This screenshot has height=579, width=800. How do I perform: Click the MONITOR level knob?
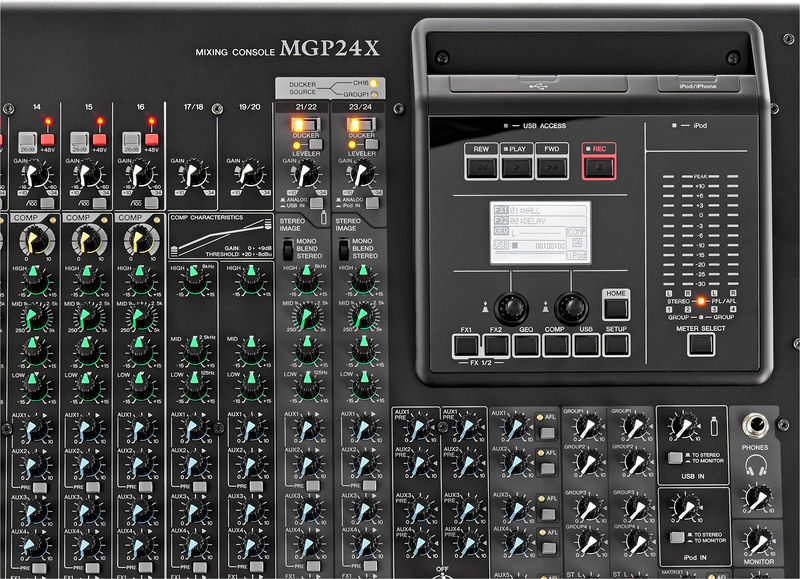758,542
